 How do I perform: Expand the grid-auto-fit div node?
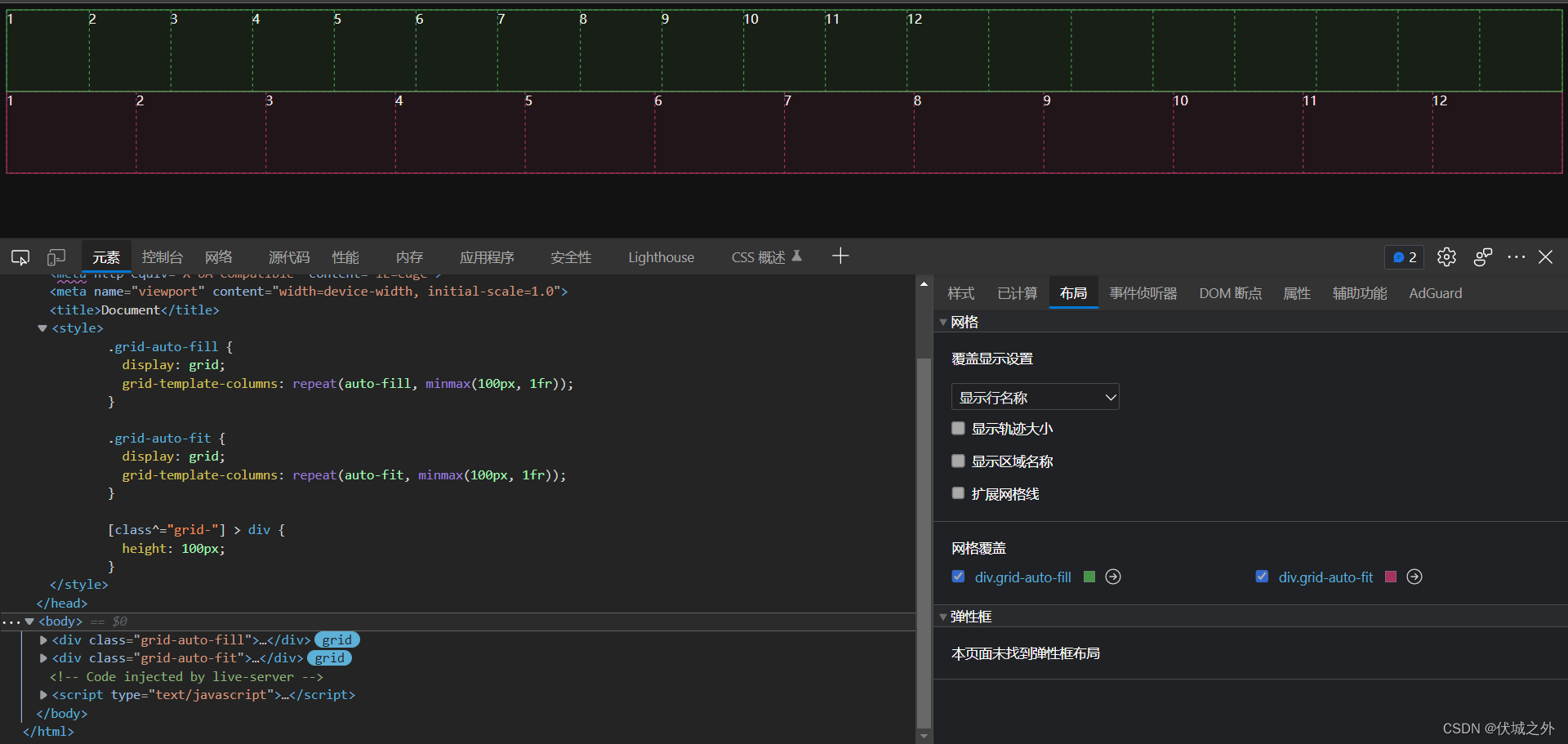click(43, 658)
